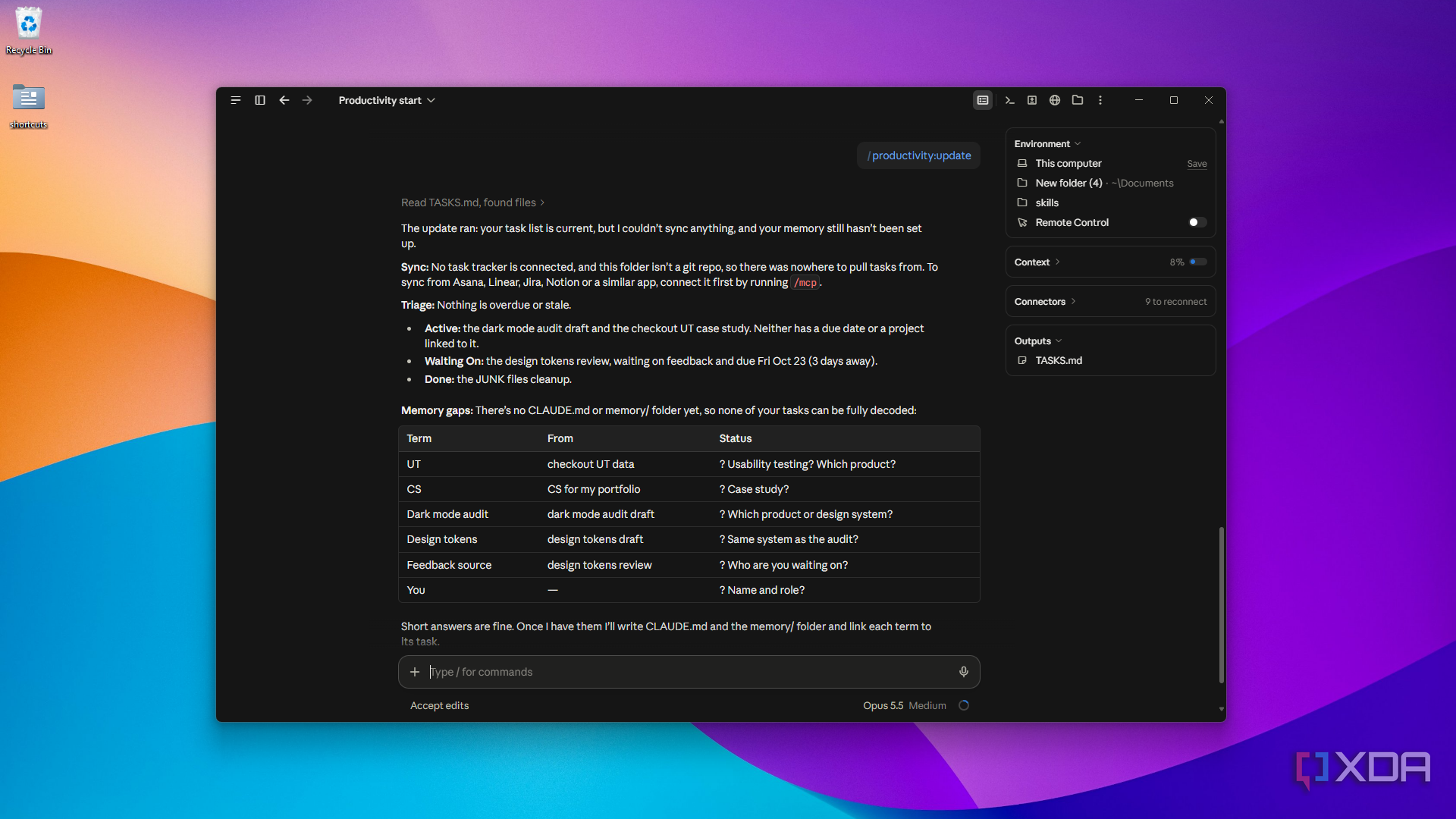Click the globe browser icon
Screen dimensions: 1456x819
point(1055,100)
